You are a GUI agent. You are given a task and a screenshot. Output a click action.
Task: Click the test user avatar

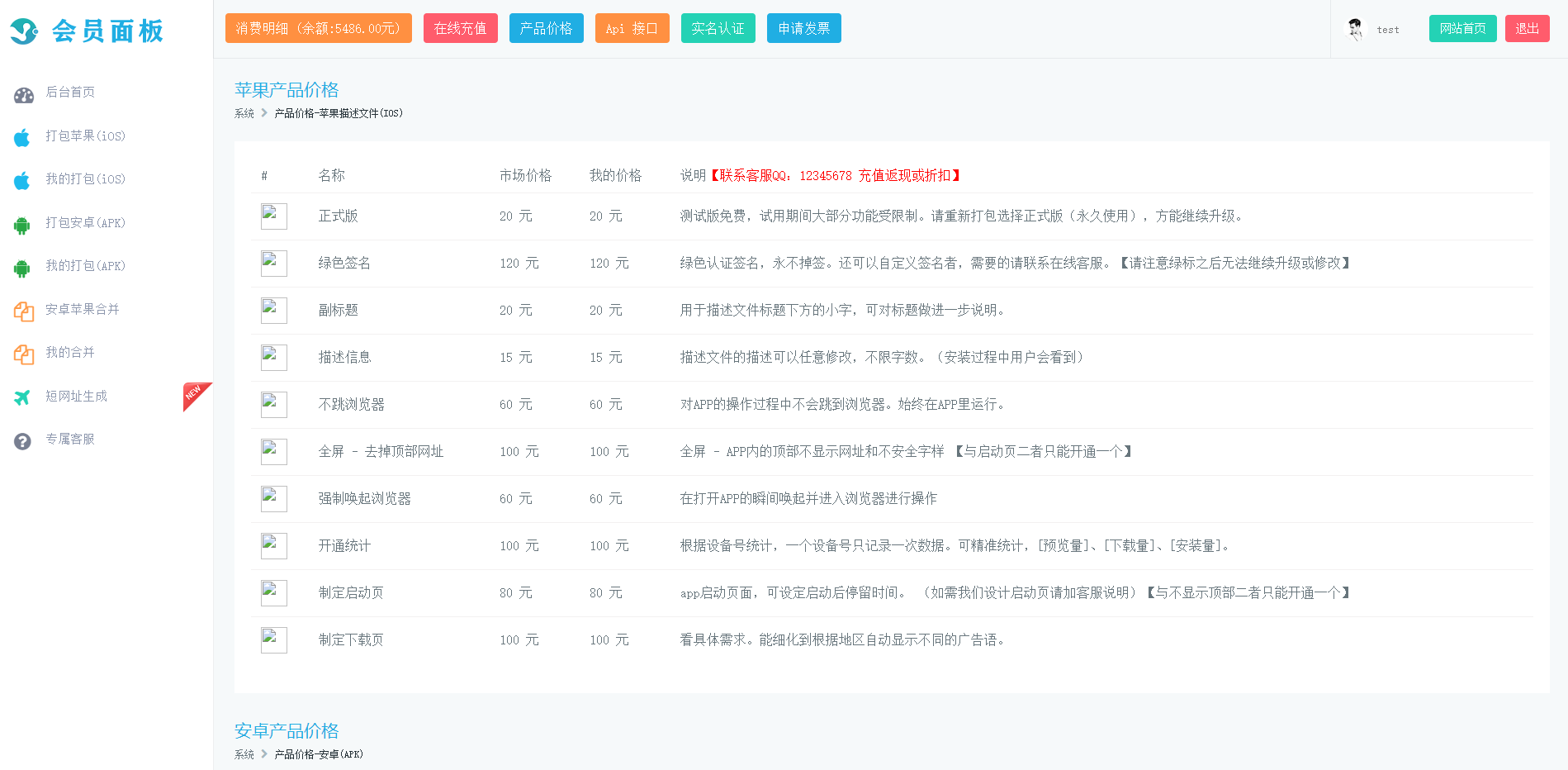pyautogui.click(x=1355, y=29)
